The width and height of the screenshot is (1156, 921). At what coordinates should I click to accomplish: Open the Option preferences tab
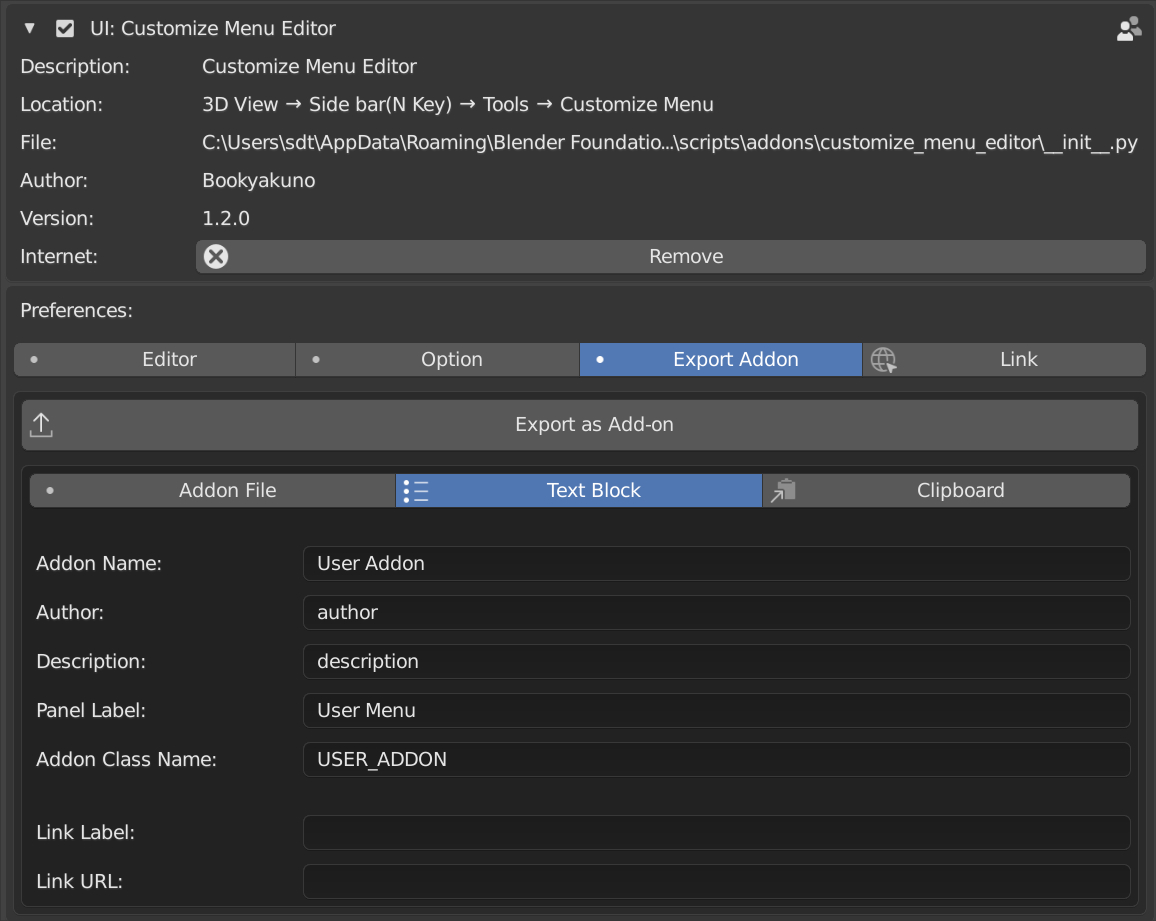(438, 360)
